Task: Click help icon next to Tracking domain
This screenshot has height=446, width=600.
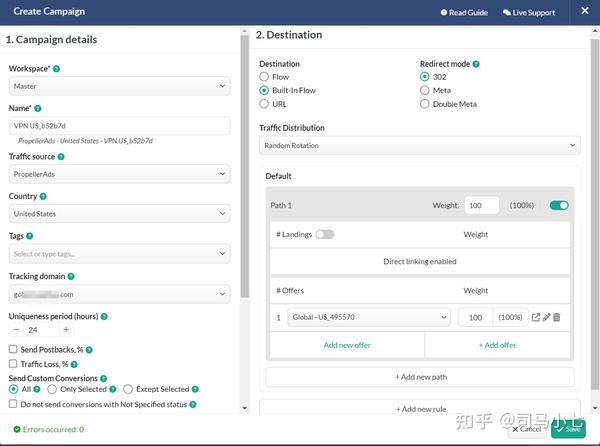Action: (71, 277)
